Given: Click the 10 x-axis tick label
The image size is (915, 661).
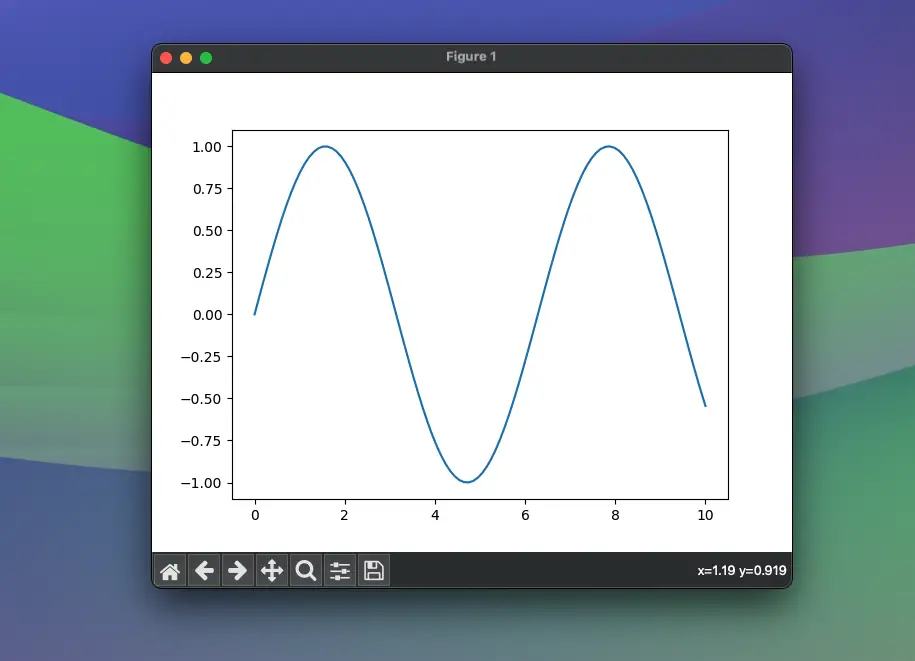Looking at the screenshot, I should pyautogui.click(x=706, y=515).
